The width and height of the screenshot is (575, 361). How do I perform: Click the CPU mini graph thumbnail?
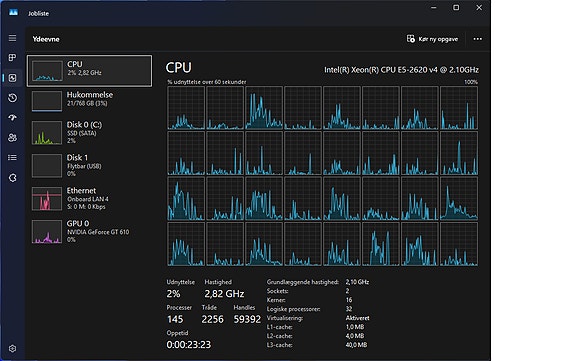pyautogui.click(x=47, y=71)
